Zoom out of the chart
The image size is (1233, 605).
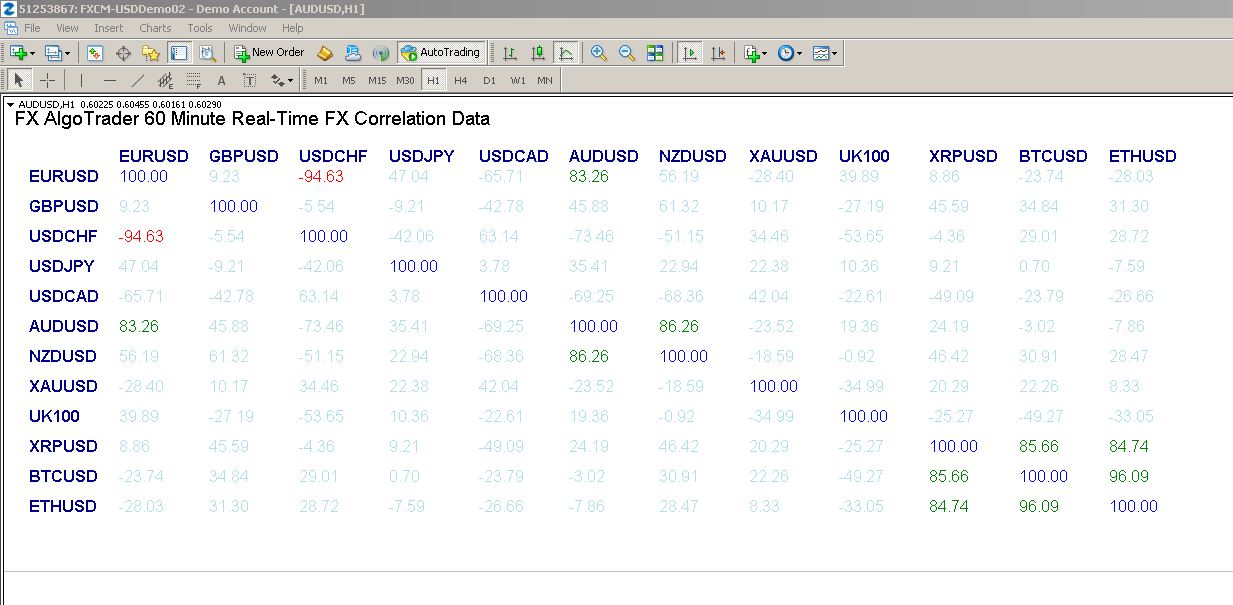627,53
